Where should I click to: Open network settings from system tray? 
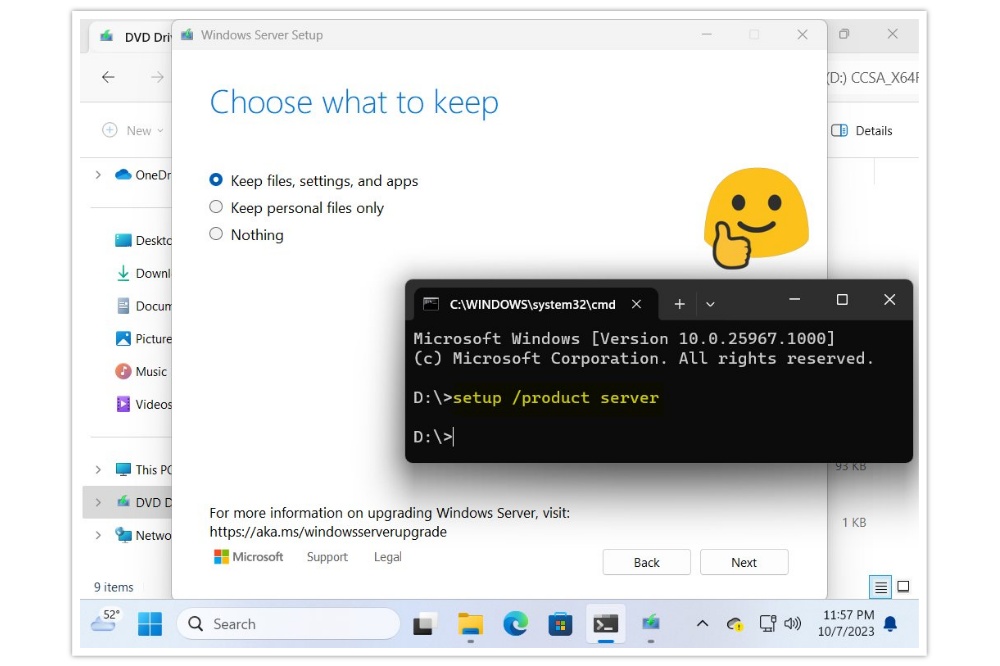click(x=767, y=623)
